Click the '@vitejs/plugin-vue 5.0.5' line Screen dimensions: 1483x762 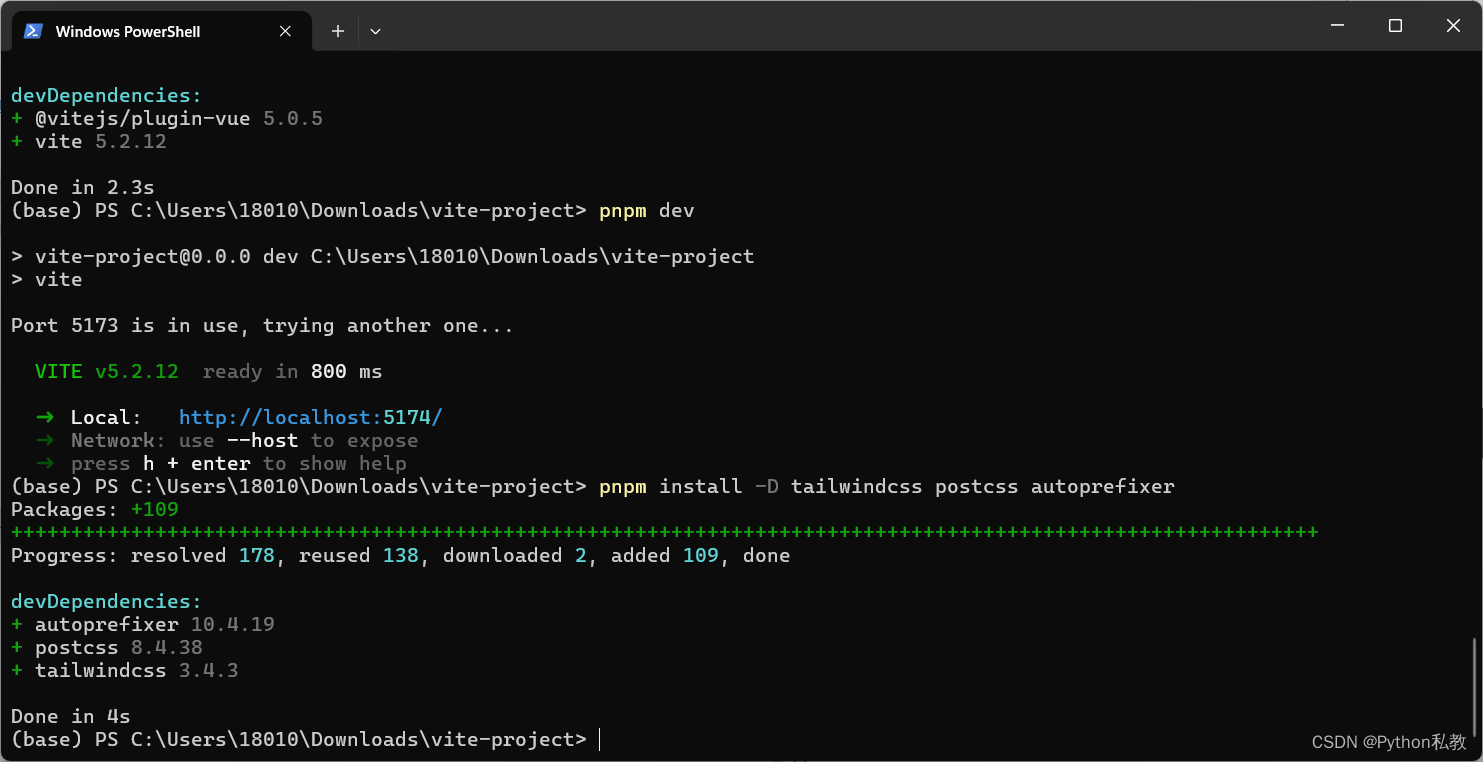(167, 118)
